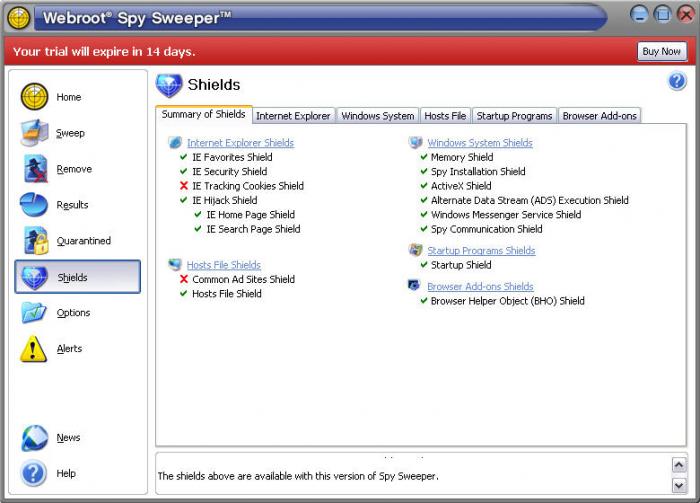Image resolution: width=700 pixels, height=503 pixels.
Task: Click the Alerts warning triangle icon
Action: coord(35,349)
